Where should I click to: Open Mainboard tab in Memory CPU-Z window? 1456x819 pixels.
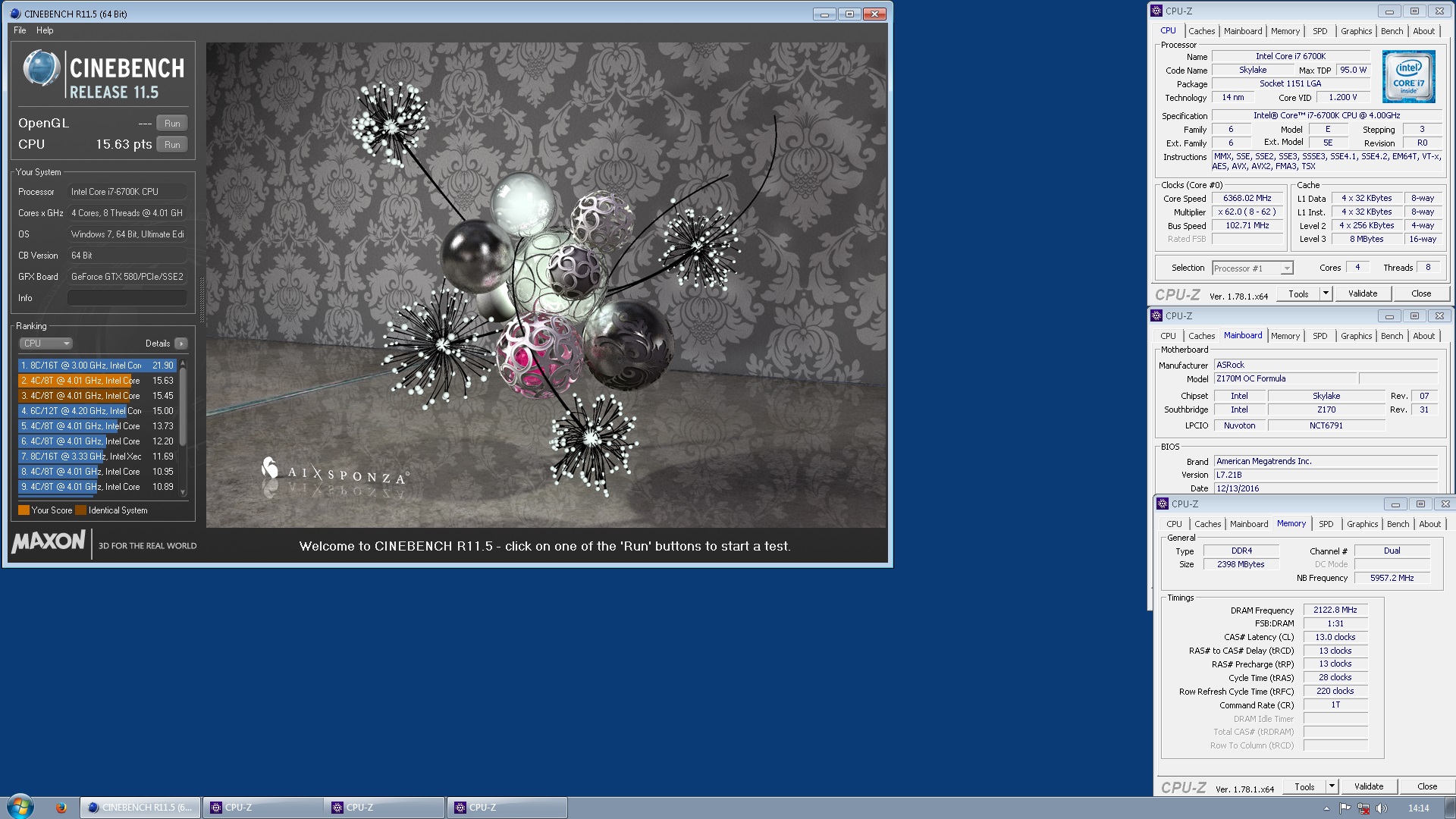(x=1249, y=524)
